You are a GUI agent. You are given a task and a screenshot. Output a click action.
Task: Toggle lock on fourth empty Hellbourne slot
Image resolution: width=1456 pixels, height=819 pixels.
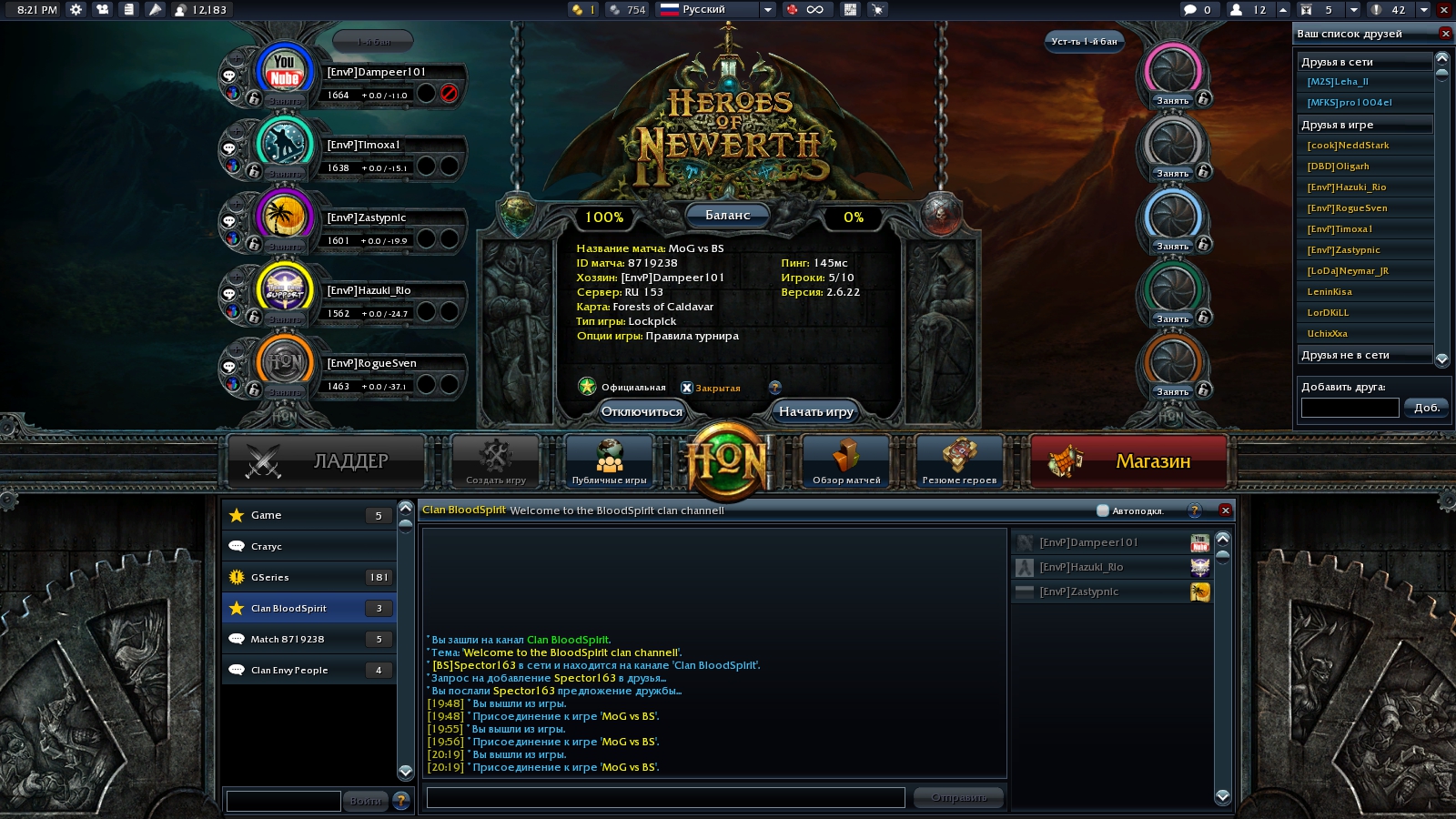[x=1204, y=317]
